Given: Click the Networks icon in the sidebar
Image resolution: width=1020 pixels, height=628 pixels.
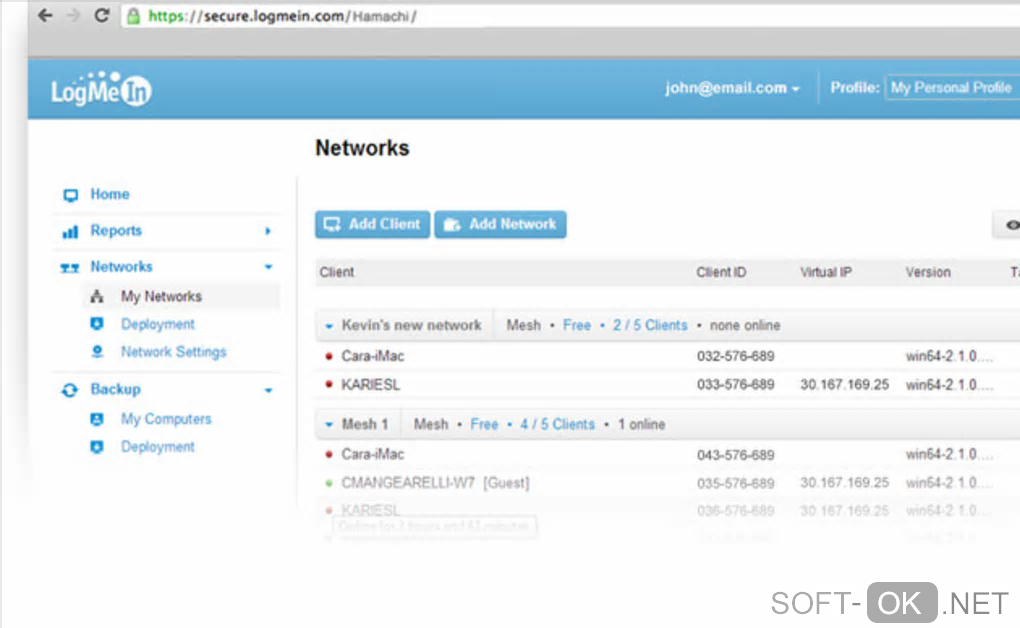Looking at the screenshot, I should click(x=70, y=267).
